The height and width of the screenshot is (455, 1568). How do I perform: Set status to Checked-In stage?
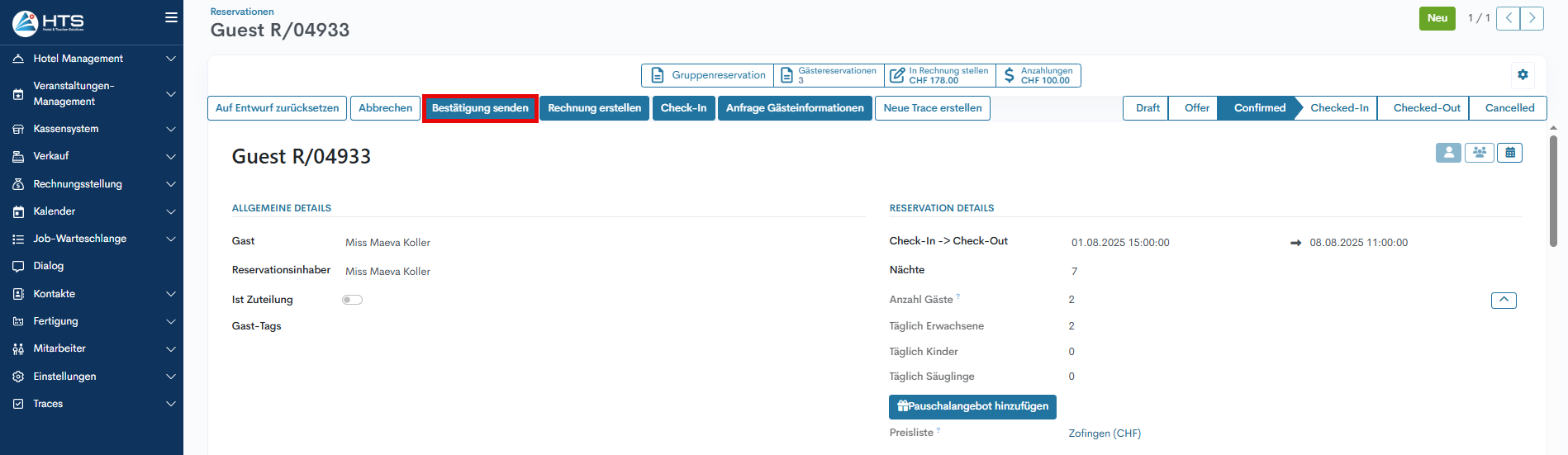(x=1338, y=108)
